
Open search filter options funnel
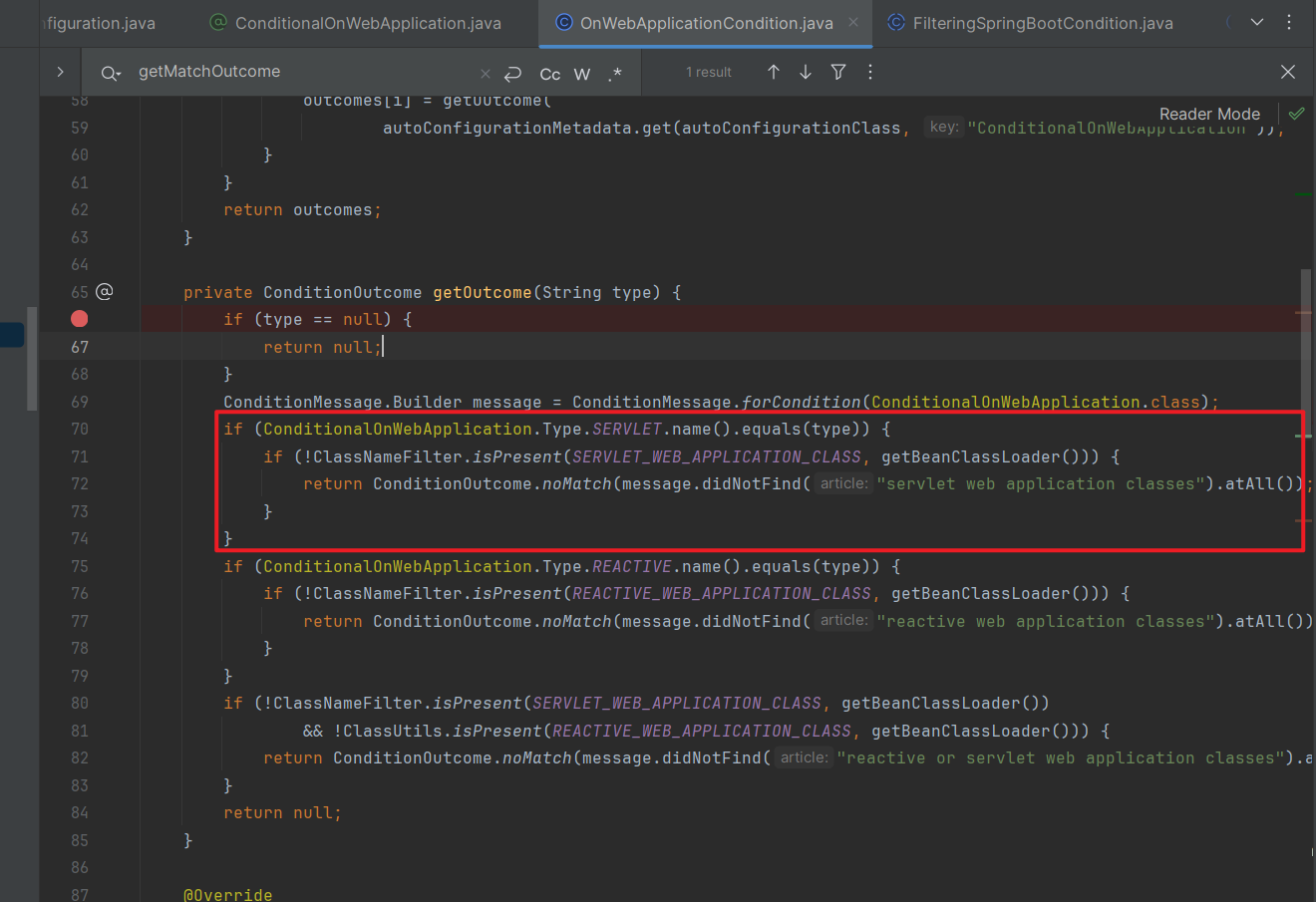[838, 72]
